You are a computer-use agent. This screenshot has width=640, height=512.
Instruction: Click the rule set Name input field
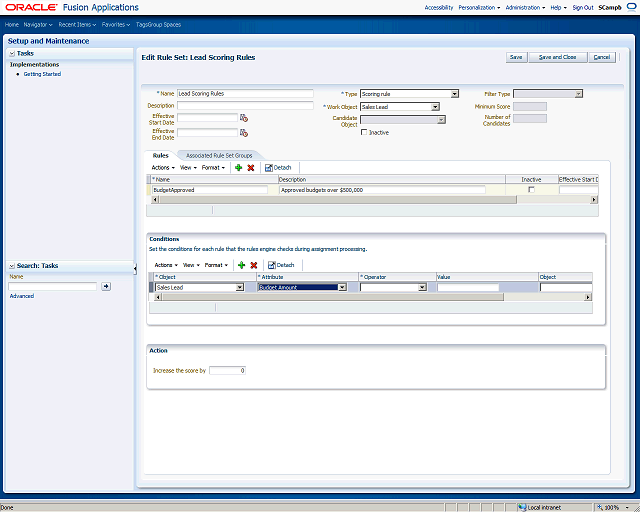tap(245, 93)
